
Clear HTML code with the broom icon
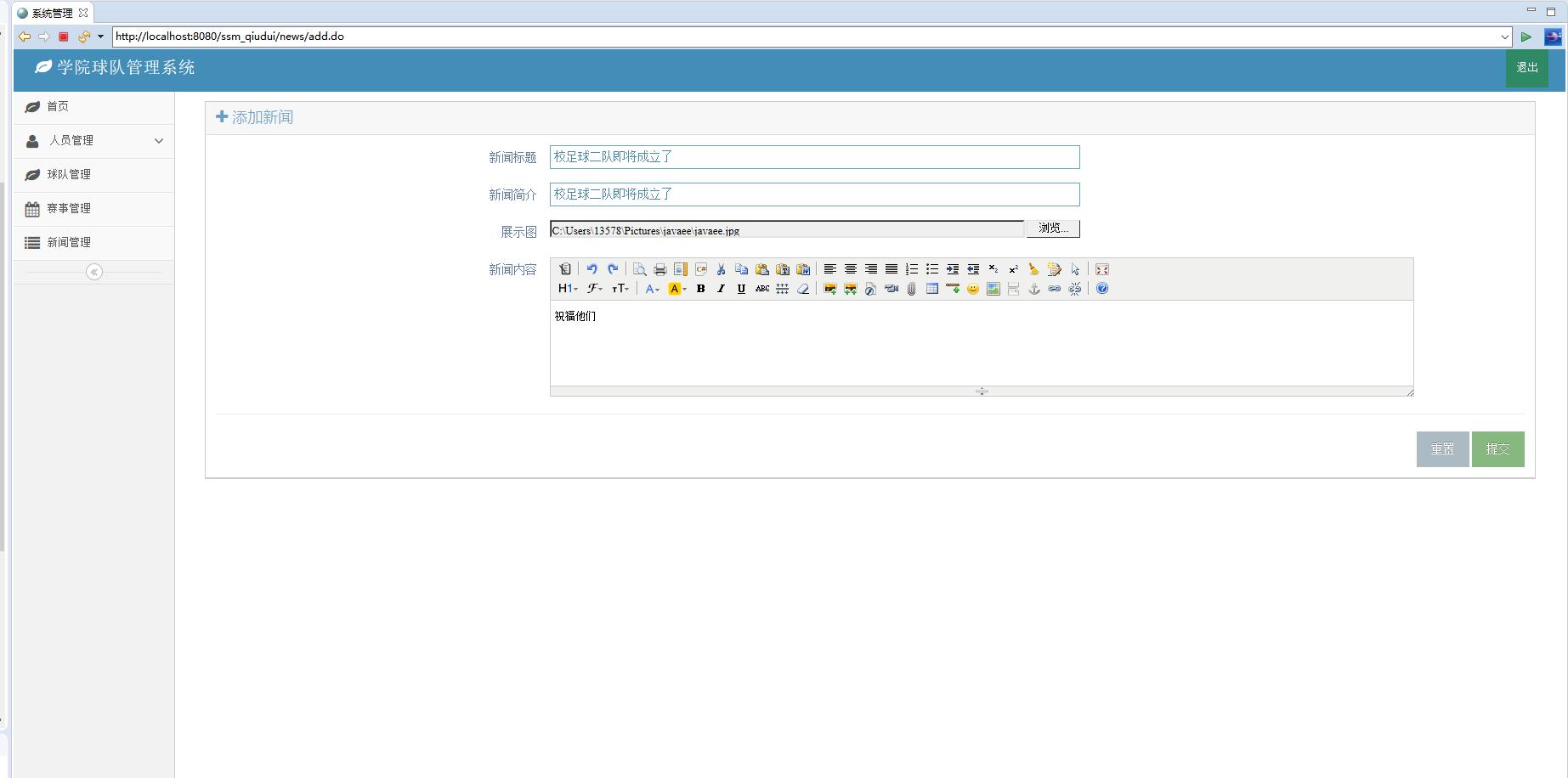tap(1034, 269)
